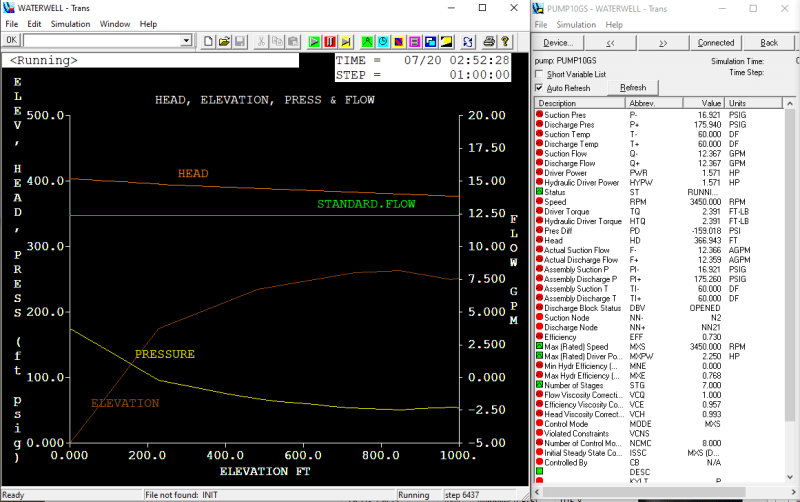Click green icon beside Number of Stages
Image resolution: width=800 pixels, height=502 pixels.
coord(539,385)
